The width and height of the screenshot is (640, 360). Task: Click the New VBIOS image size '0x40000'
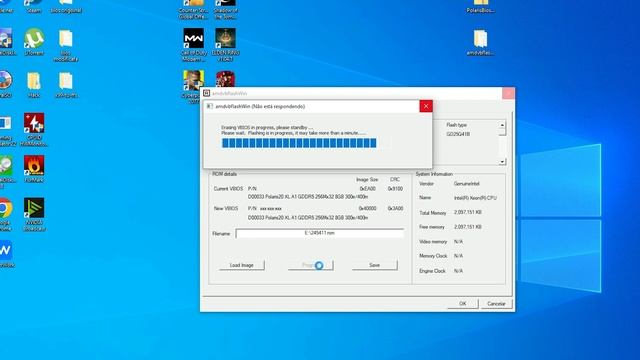pyautogui.click(x=367, y=208)
